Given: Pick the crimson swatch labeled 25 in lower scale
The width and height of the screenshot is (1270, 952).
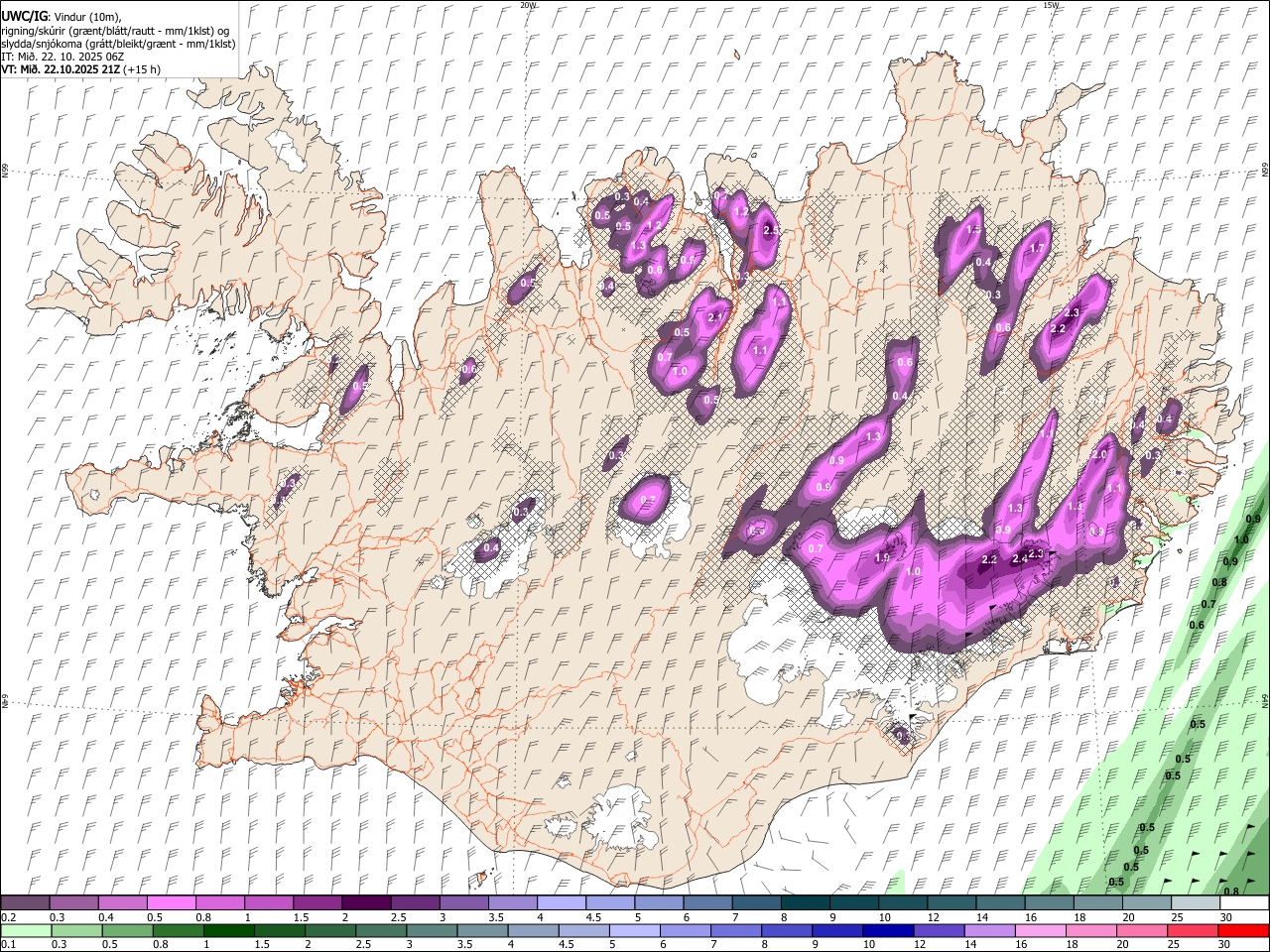Looking at the screenshot, I should (1193, 931).
